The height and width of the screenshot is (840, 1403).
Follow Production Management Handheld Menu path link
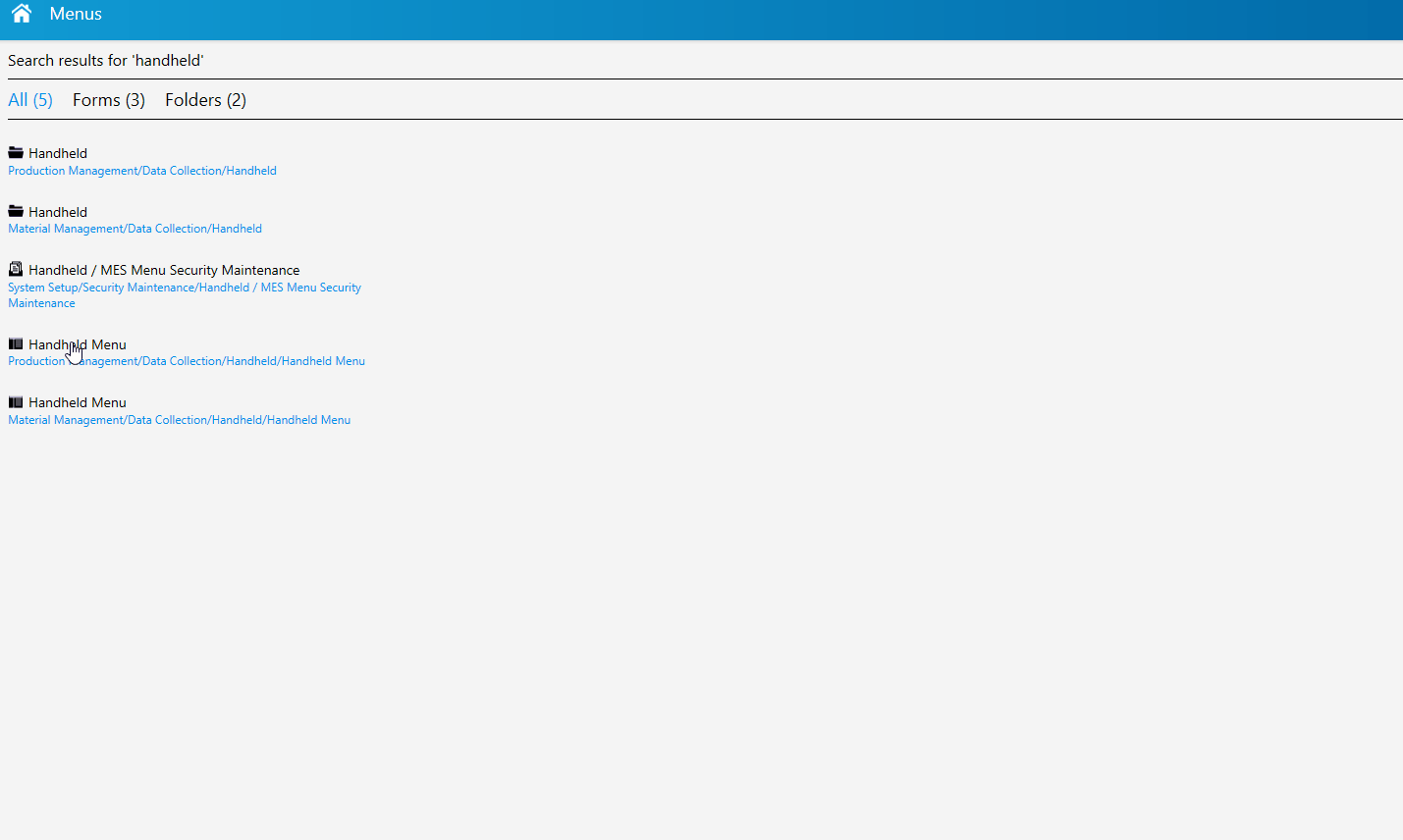coord(187,361)
